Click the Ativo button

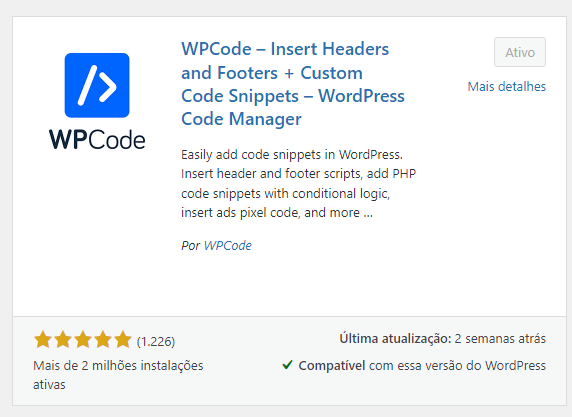tap(520, 52)
